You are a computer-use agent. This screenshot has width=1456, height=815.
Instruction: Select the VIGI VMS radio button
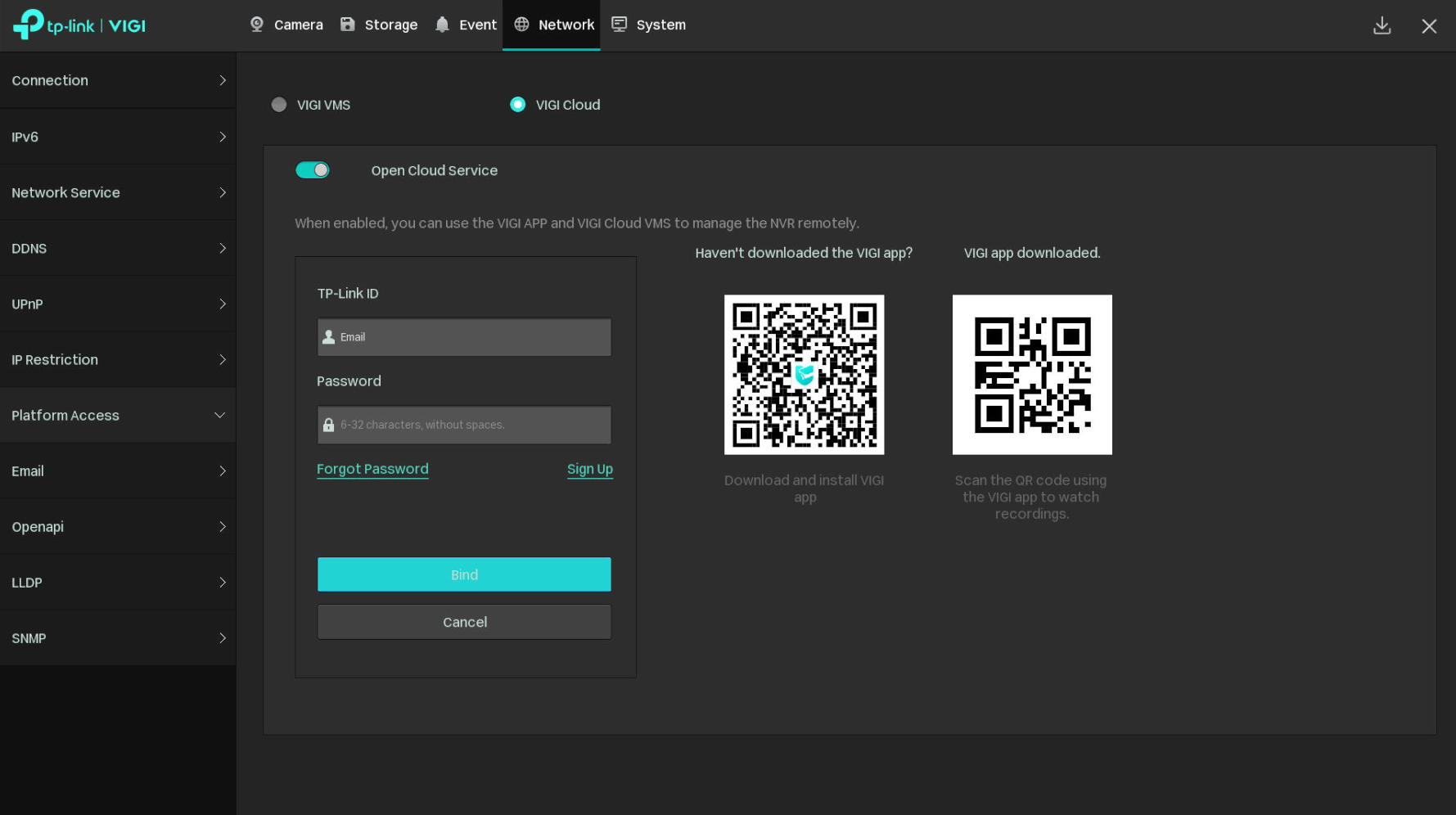coord(279,105)
